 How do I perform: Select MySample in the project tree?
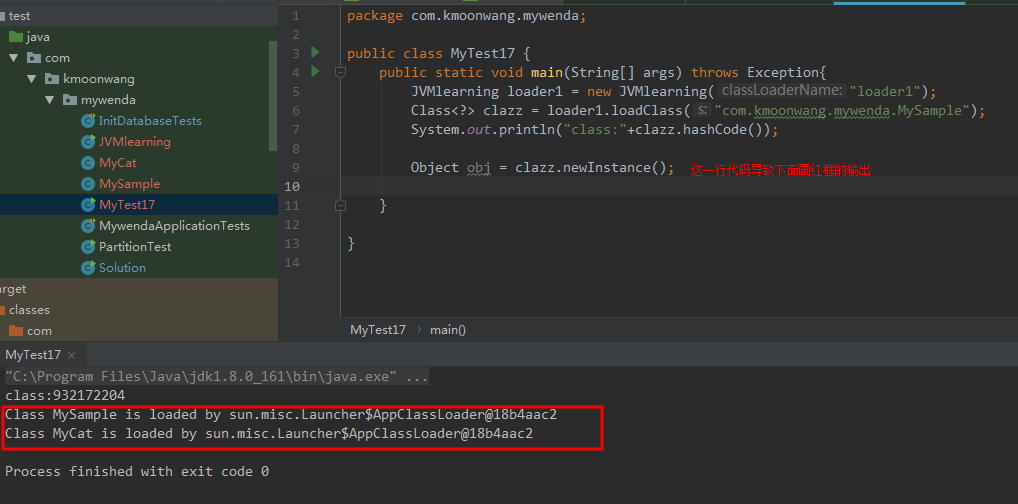pos(129,184)
